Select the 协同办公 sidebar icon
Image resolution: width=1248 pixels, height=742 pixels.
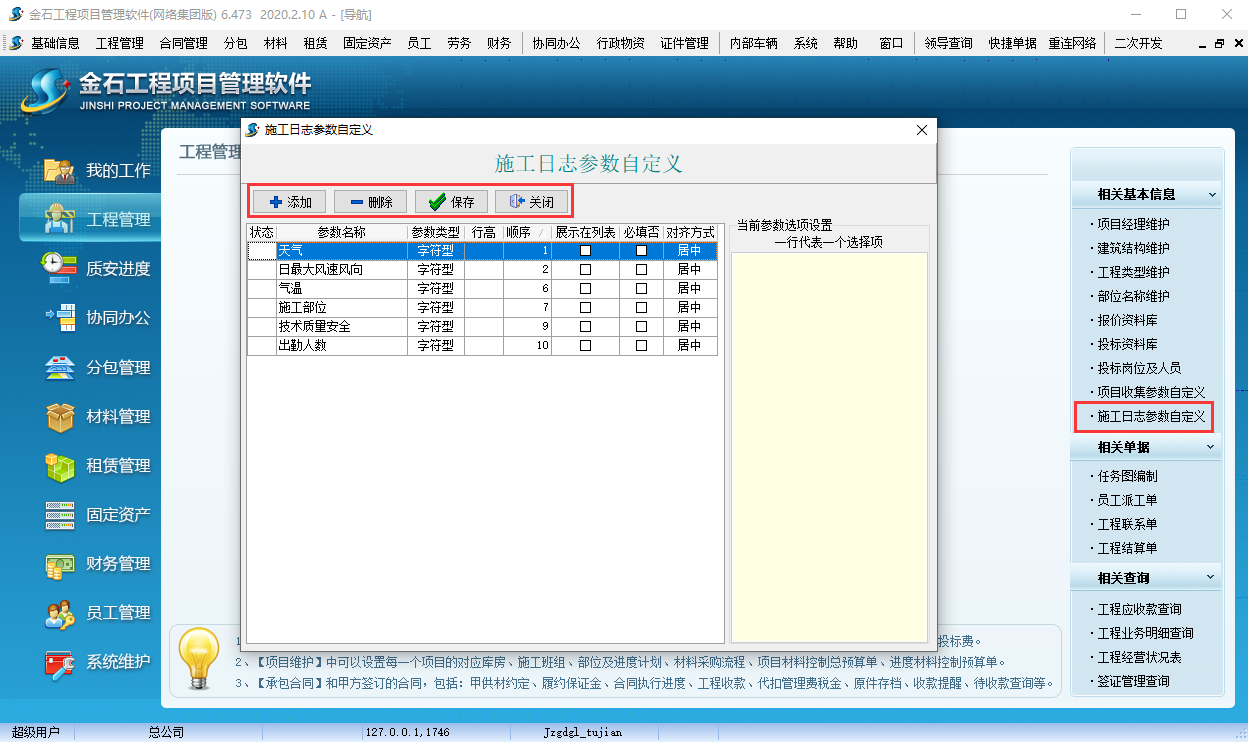60,318
